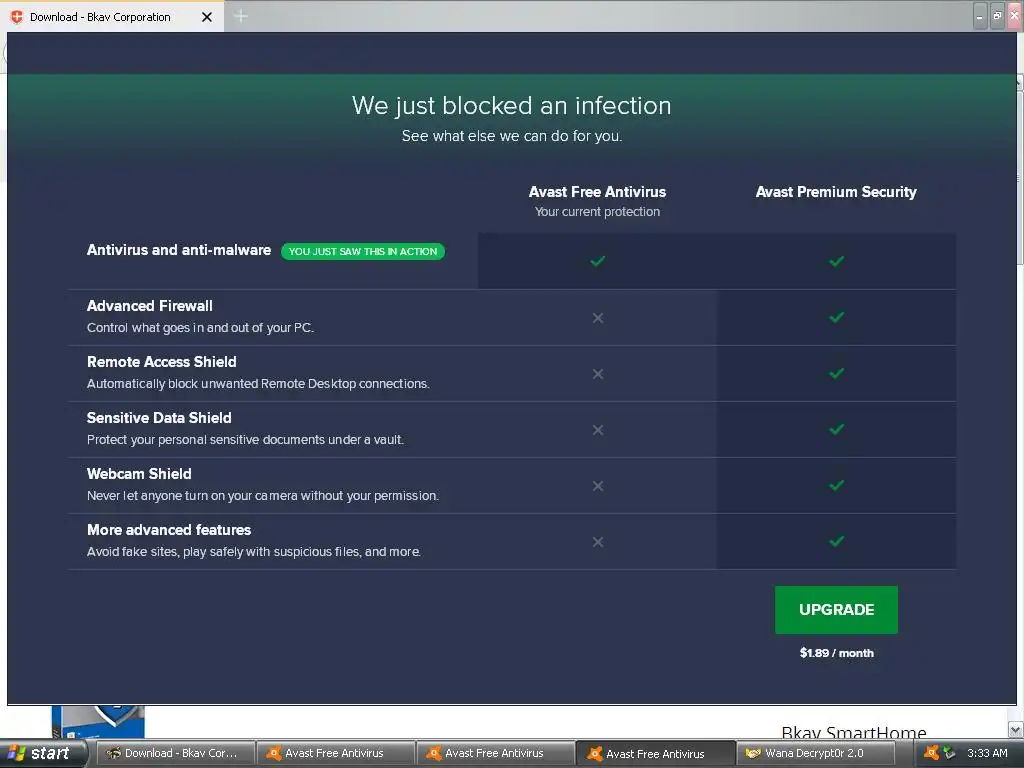Close the Download - Bkav Corporation tab
Viewport: 1024px width, 768px height.
coord(206,17)
